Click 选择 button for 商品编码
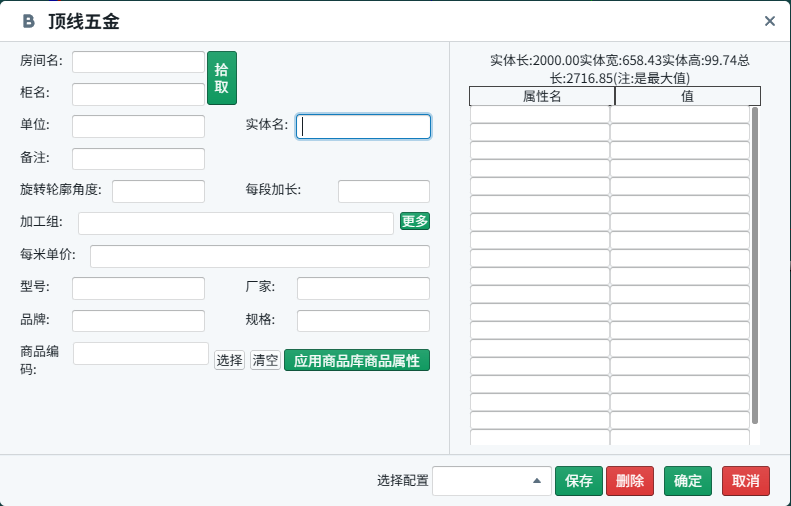The height and width of the screenshot is (506, 791). point(230,360)
